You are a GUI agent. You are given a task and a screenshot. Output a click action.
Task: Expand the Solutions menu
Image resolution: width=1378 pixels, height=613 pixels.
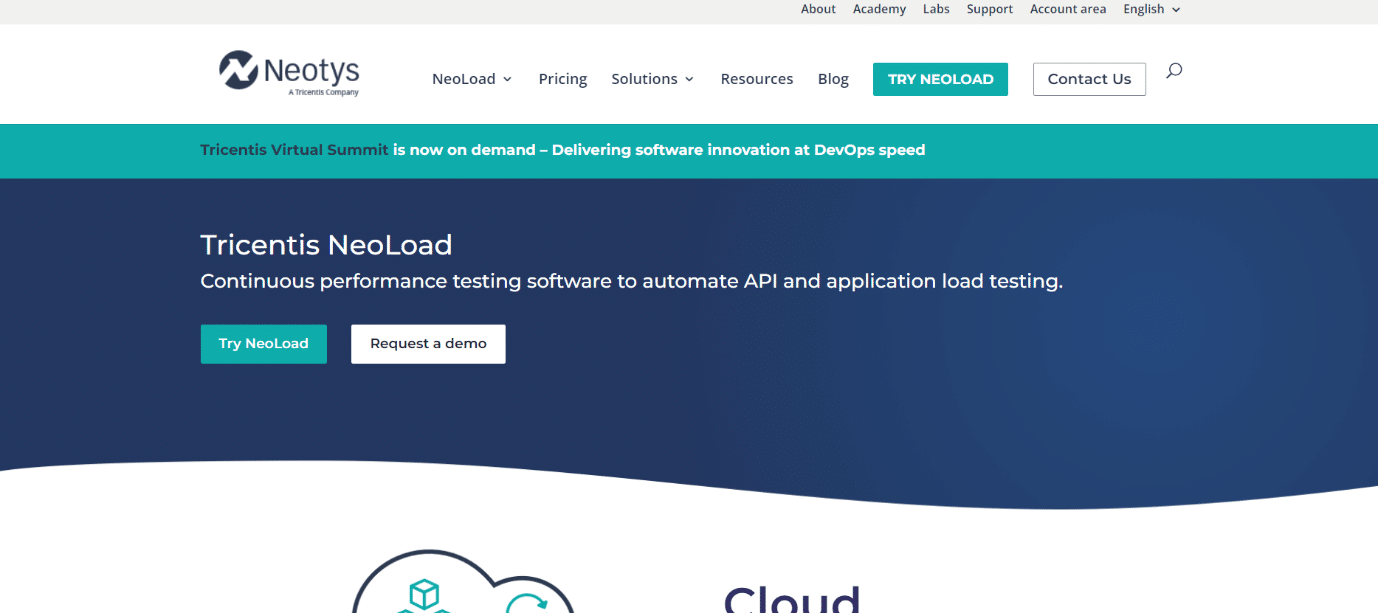653,79
